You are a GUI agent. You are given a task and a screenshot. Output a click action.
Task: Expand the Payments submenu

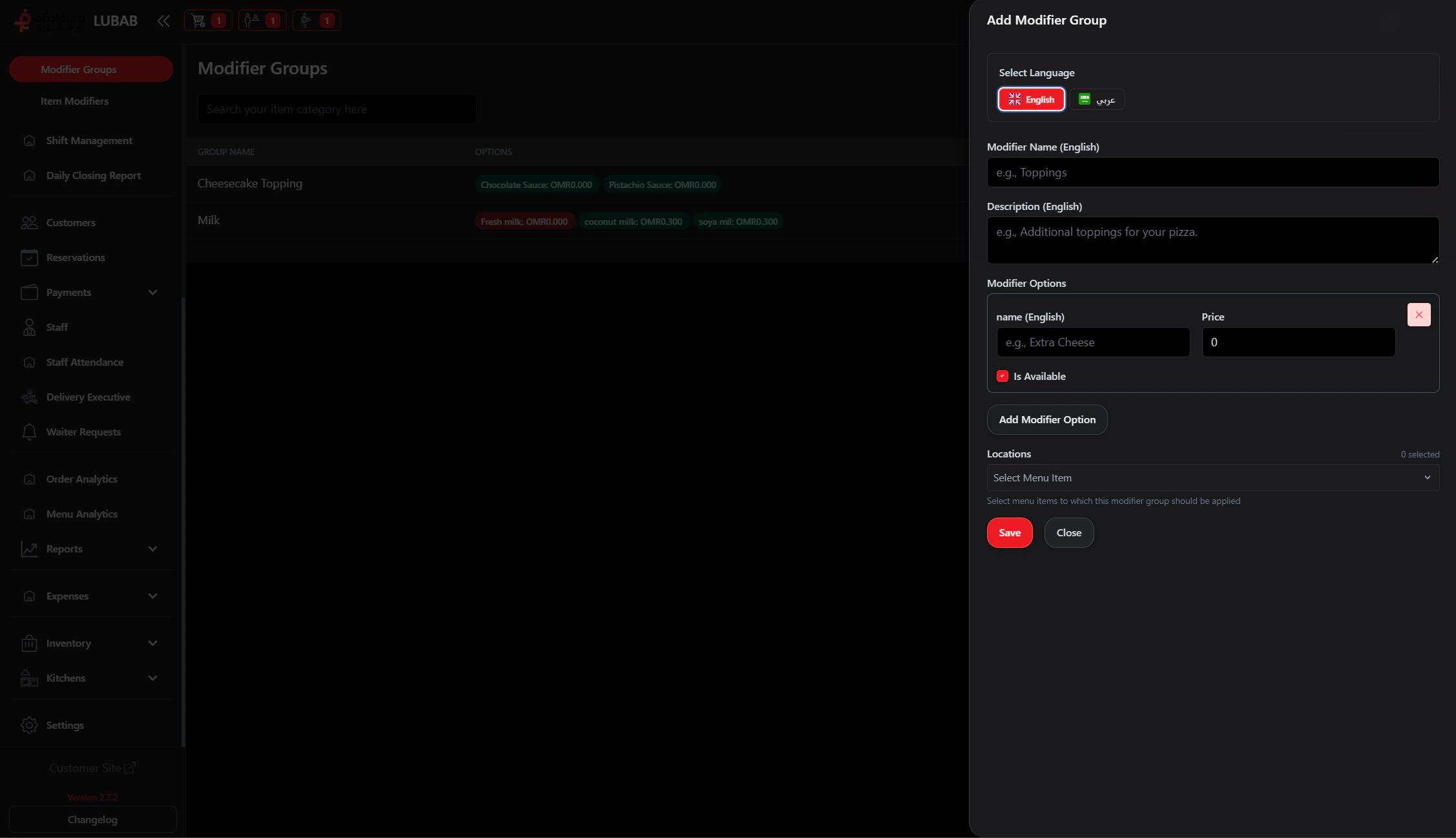(152, 292)
